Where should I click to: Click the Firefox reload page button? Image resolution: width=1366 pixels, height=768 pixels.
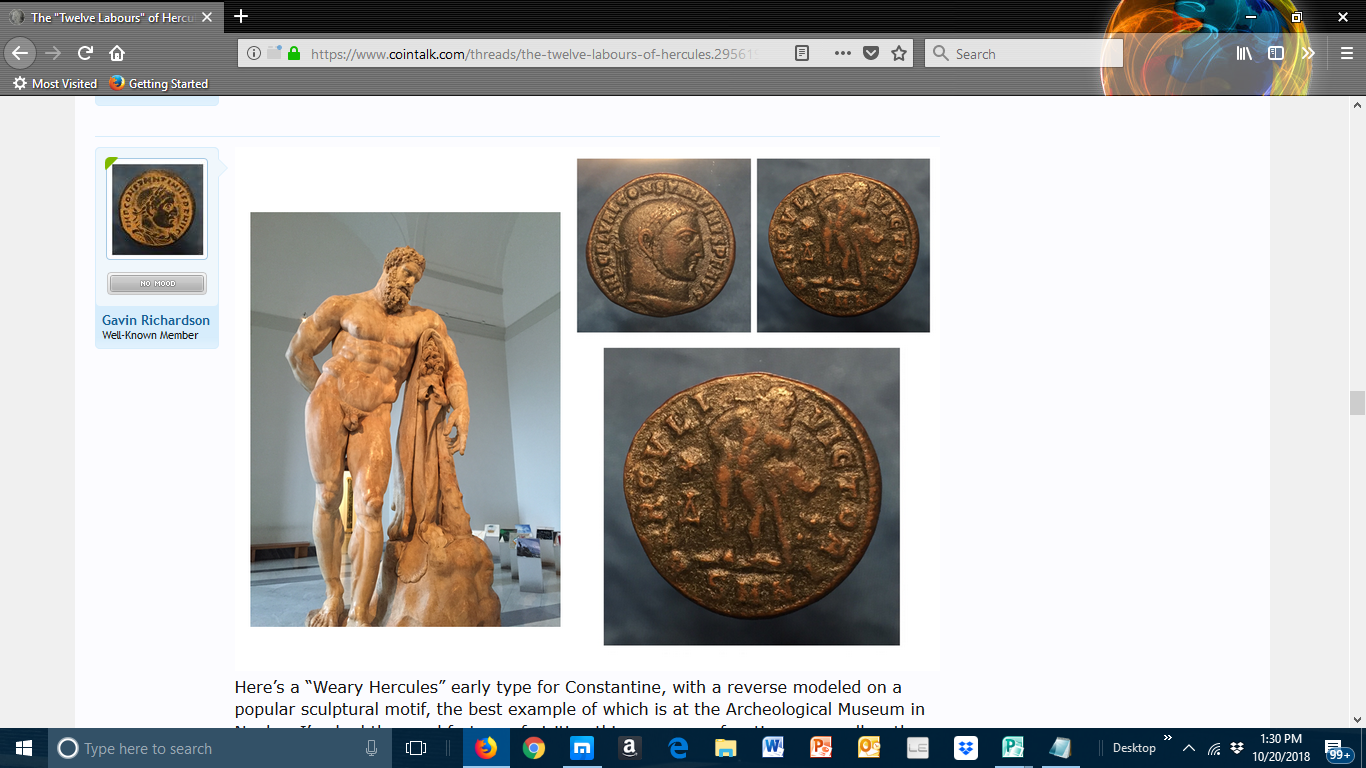coord(85,54)
